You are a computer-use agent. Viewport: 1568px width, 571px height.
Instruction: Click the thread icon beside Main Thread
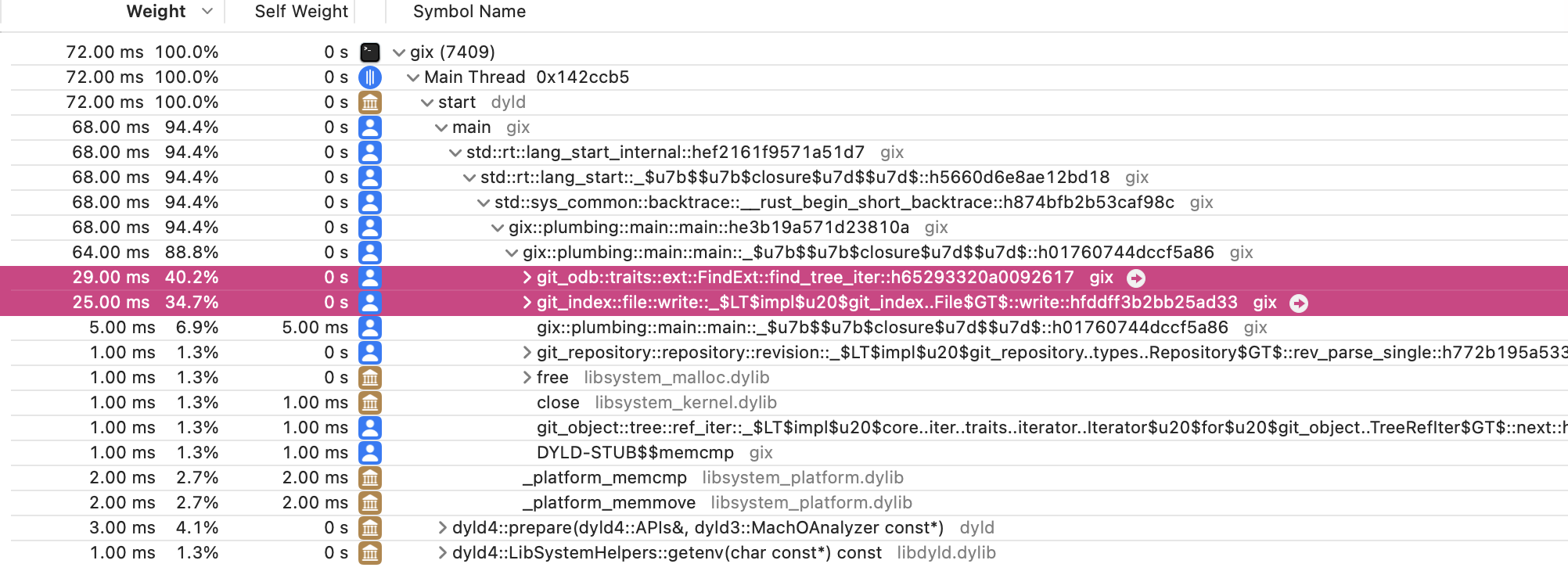(x=370, y=77)
